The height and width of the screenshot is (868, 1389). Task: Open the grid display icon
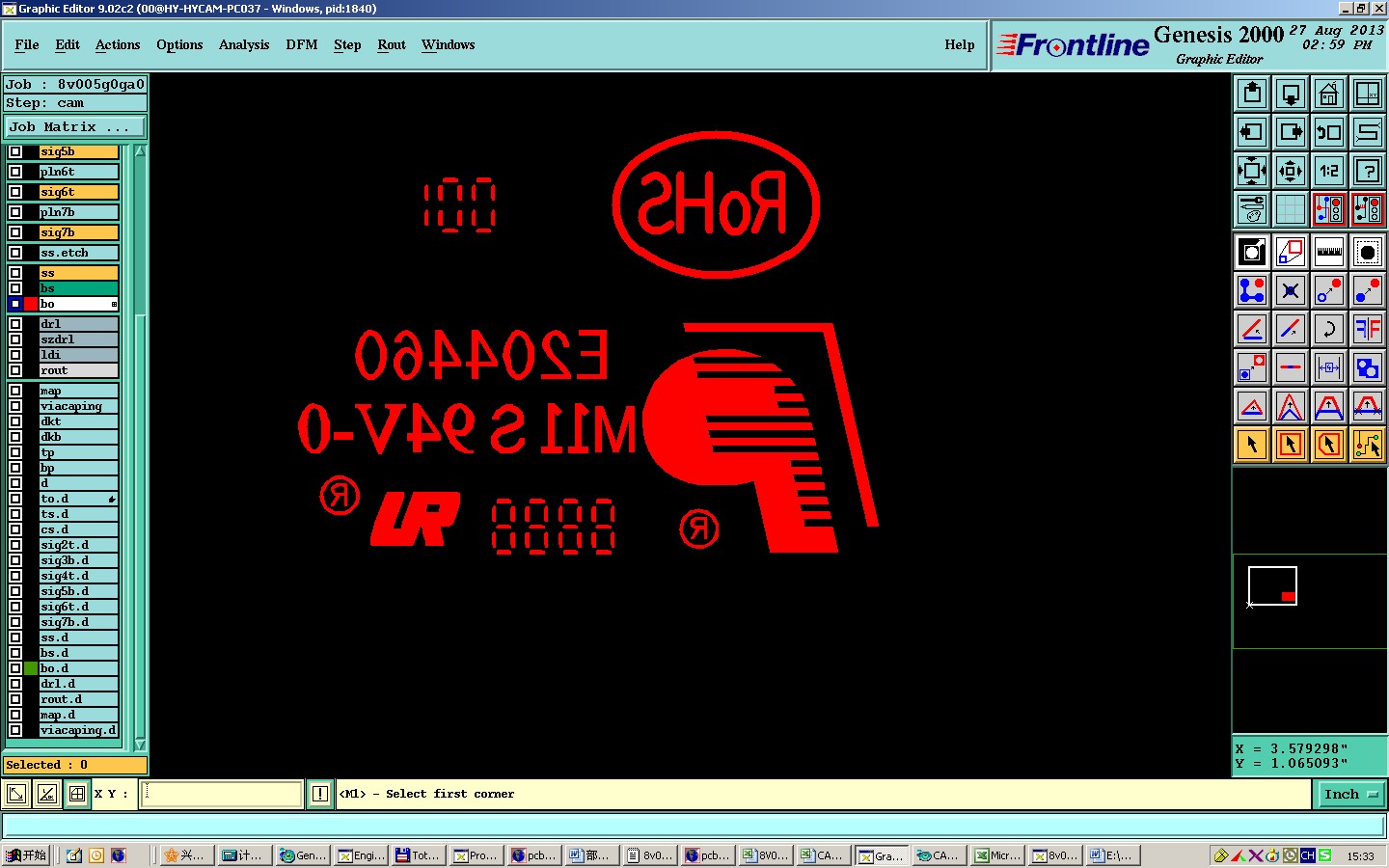pyautogui.click(x=1291, y=209)
